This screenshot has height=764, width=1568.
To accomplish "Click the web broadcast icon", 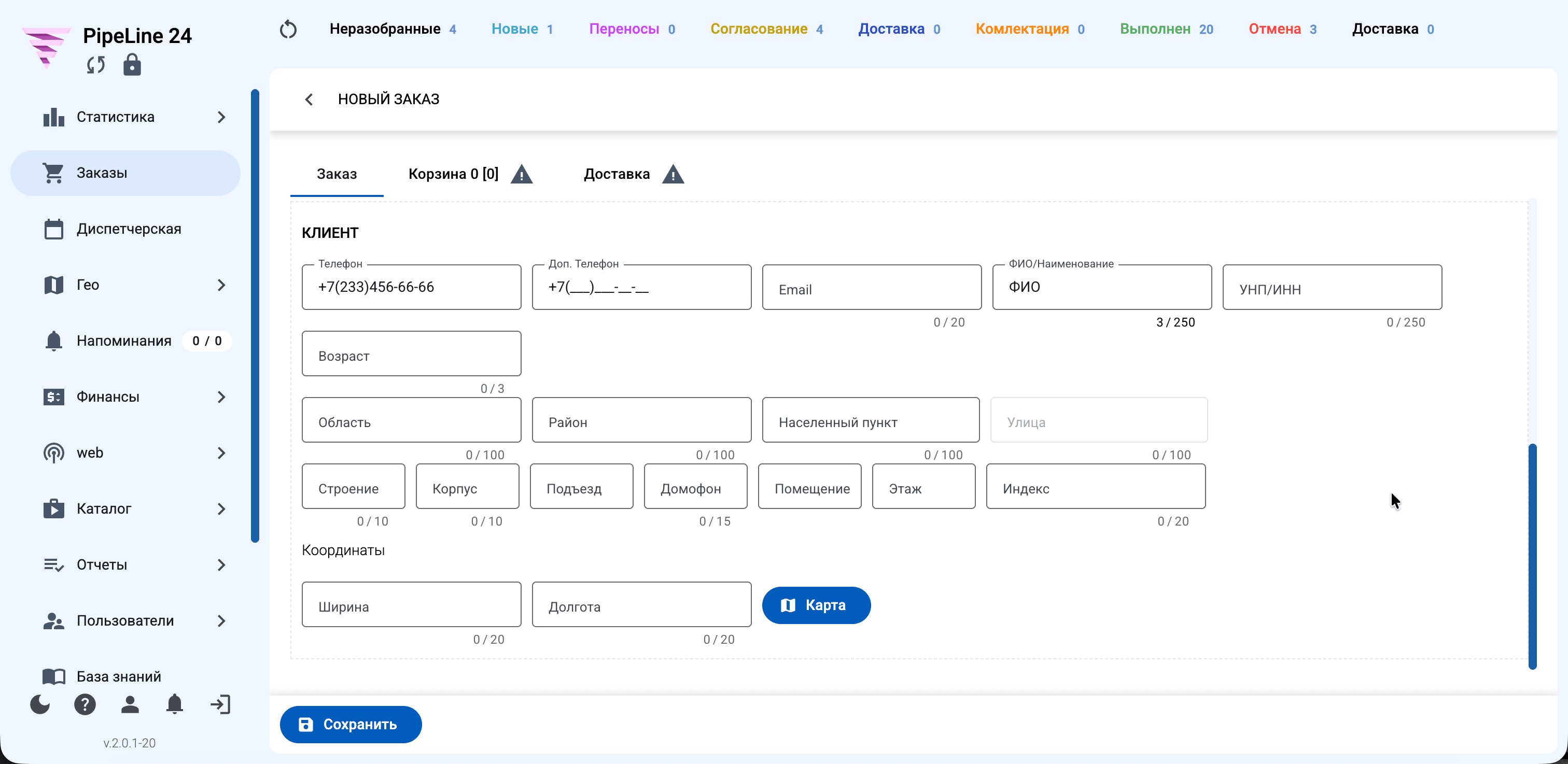I will pos(53,452).
